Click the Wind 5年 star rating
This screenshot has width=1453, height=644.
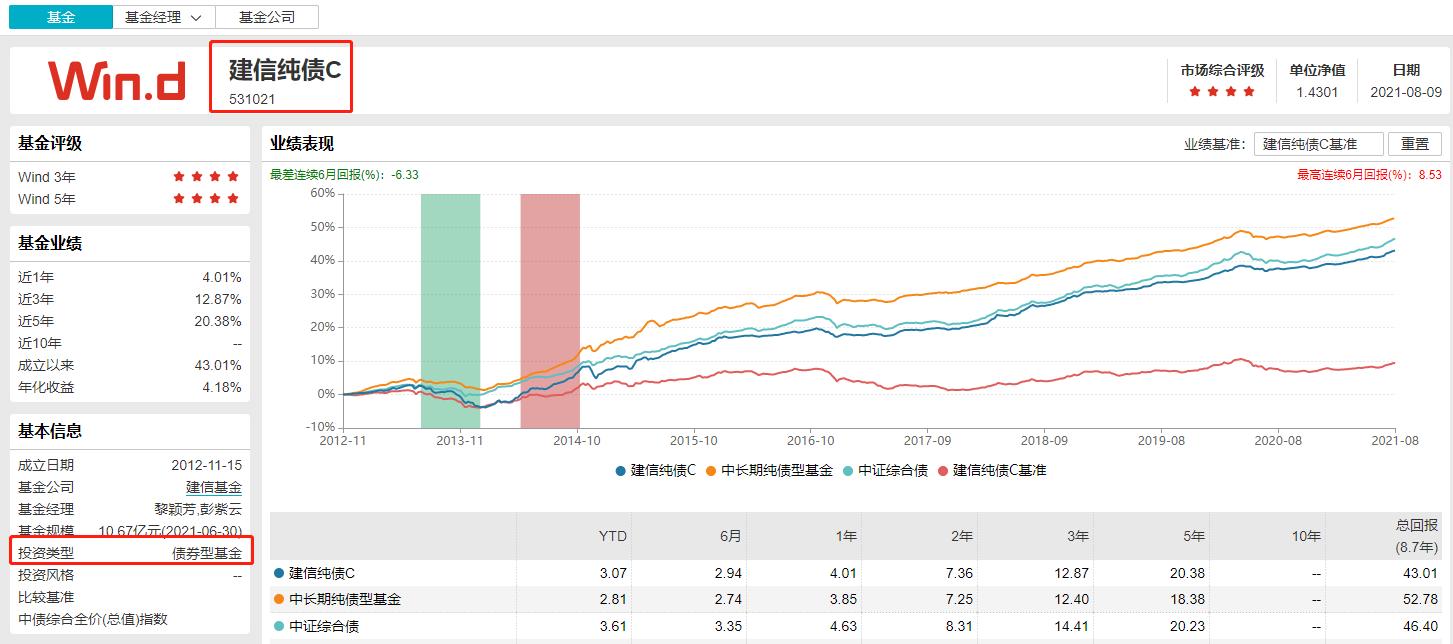[206, 199]
